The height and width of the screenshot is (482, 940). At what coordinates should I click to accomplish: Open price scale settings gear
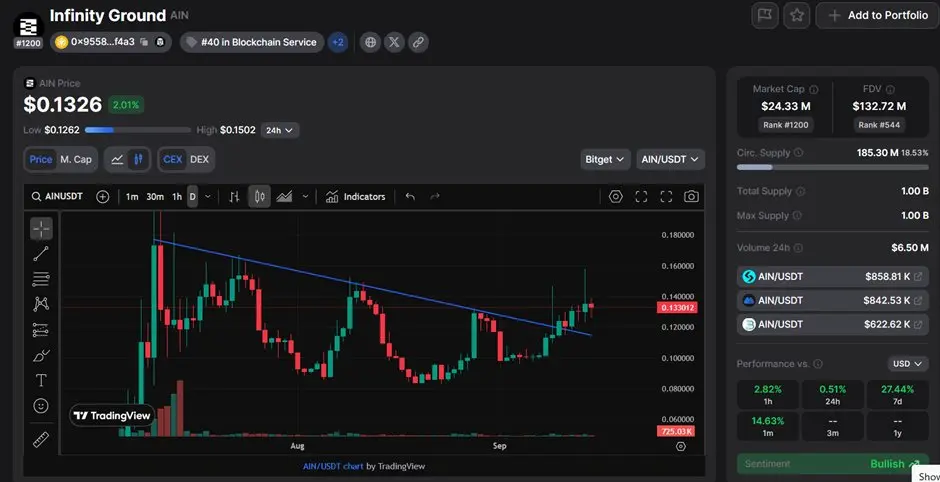click(680, 446)
